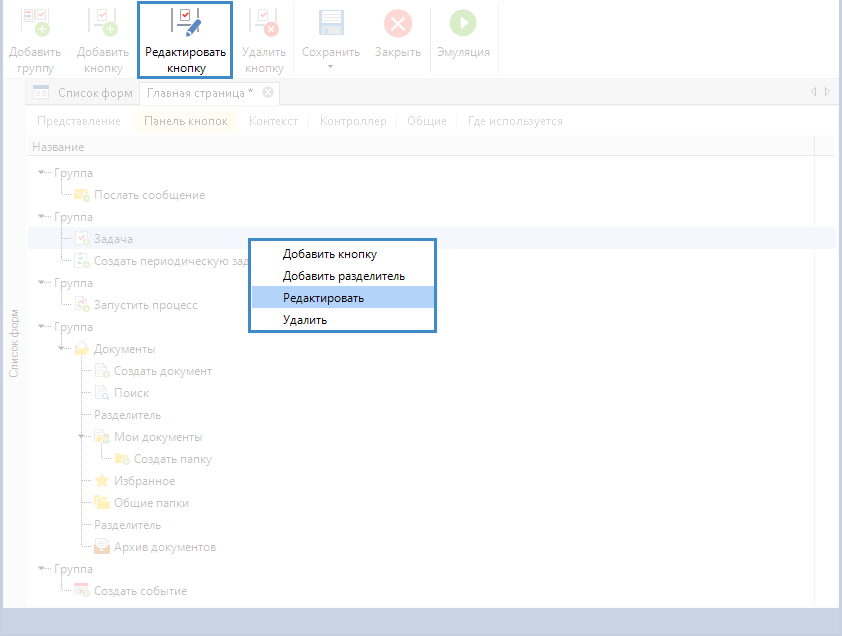This screenshot has height=636, width=842.
Task: Start Emulation (Эмуляция) with green play icon
Action: click(x=463, y=23)
